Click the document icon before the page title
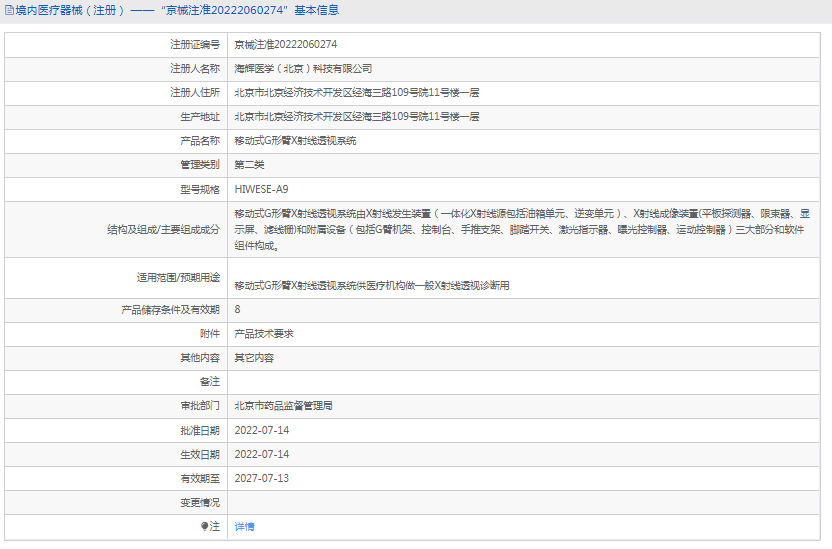 pos(9,10)
